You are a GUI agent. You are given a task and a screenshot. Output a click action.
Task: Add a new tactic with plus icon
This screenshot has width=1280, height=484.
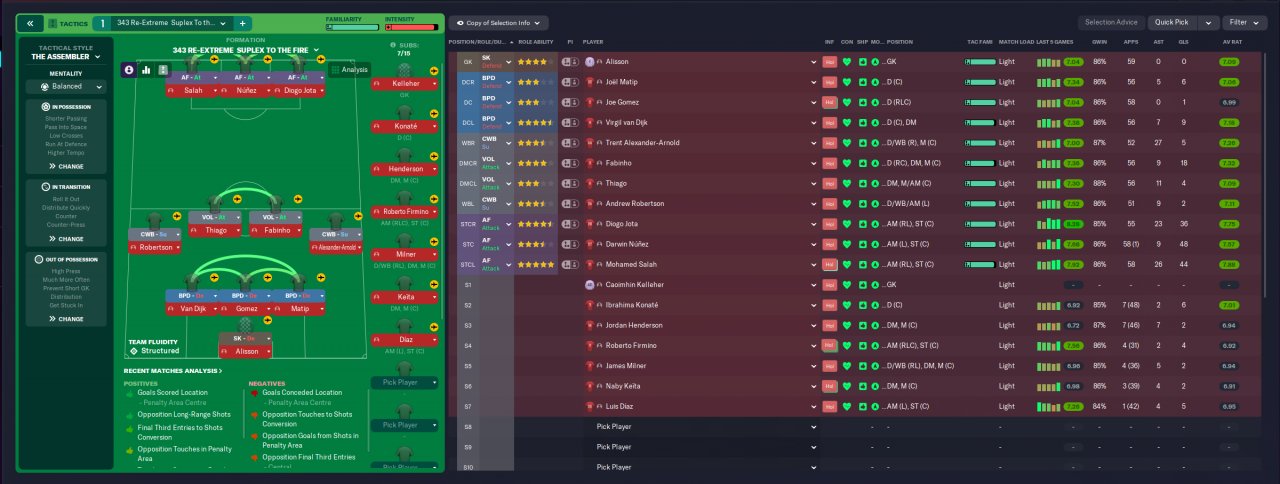tap(243, 22)
